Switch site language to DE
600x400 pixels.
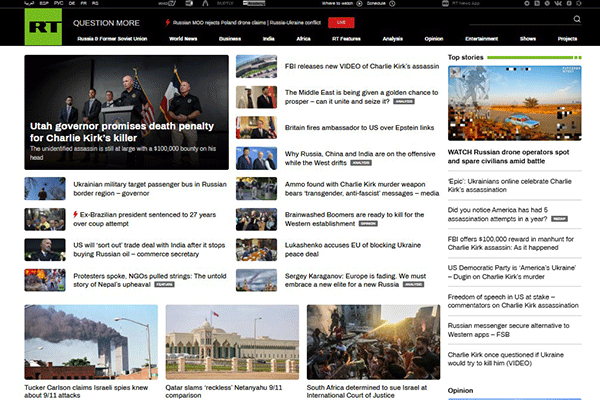pos(72,3)
